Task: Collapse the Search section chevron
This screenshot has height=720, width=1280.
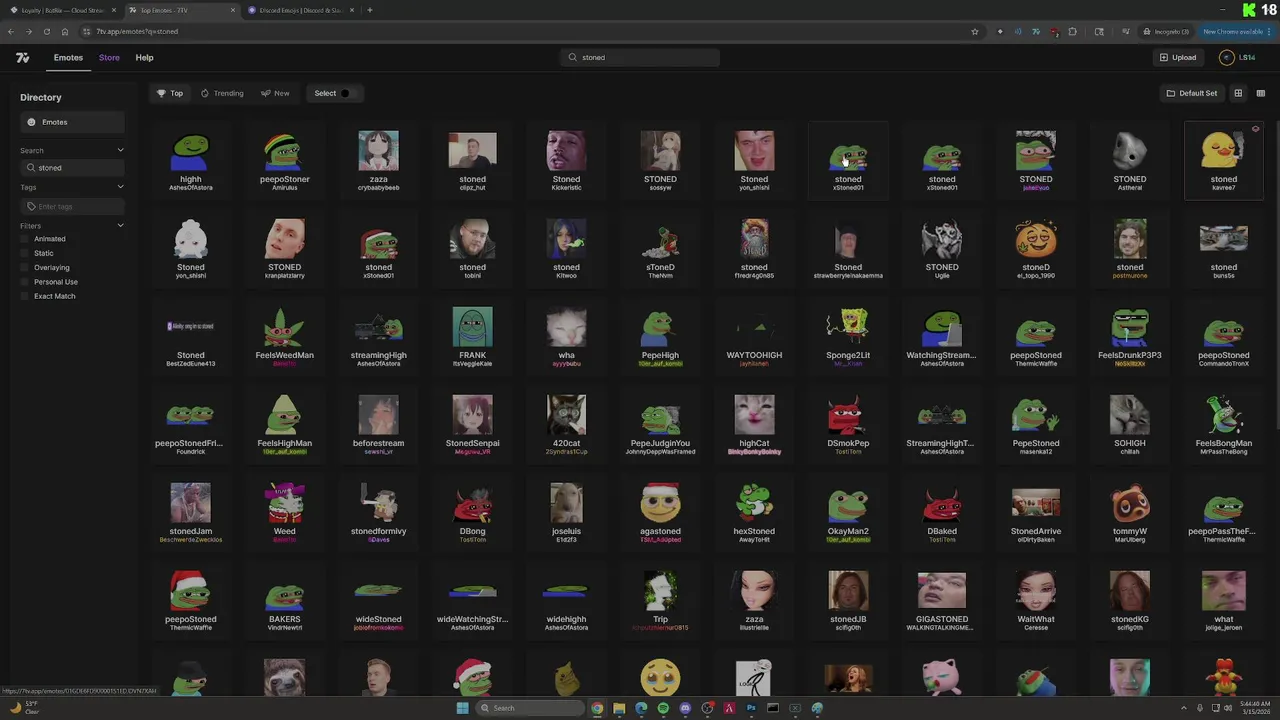Action: (120, 150)
